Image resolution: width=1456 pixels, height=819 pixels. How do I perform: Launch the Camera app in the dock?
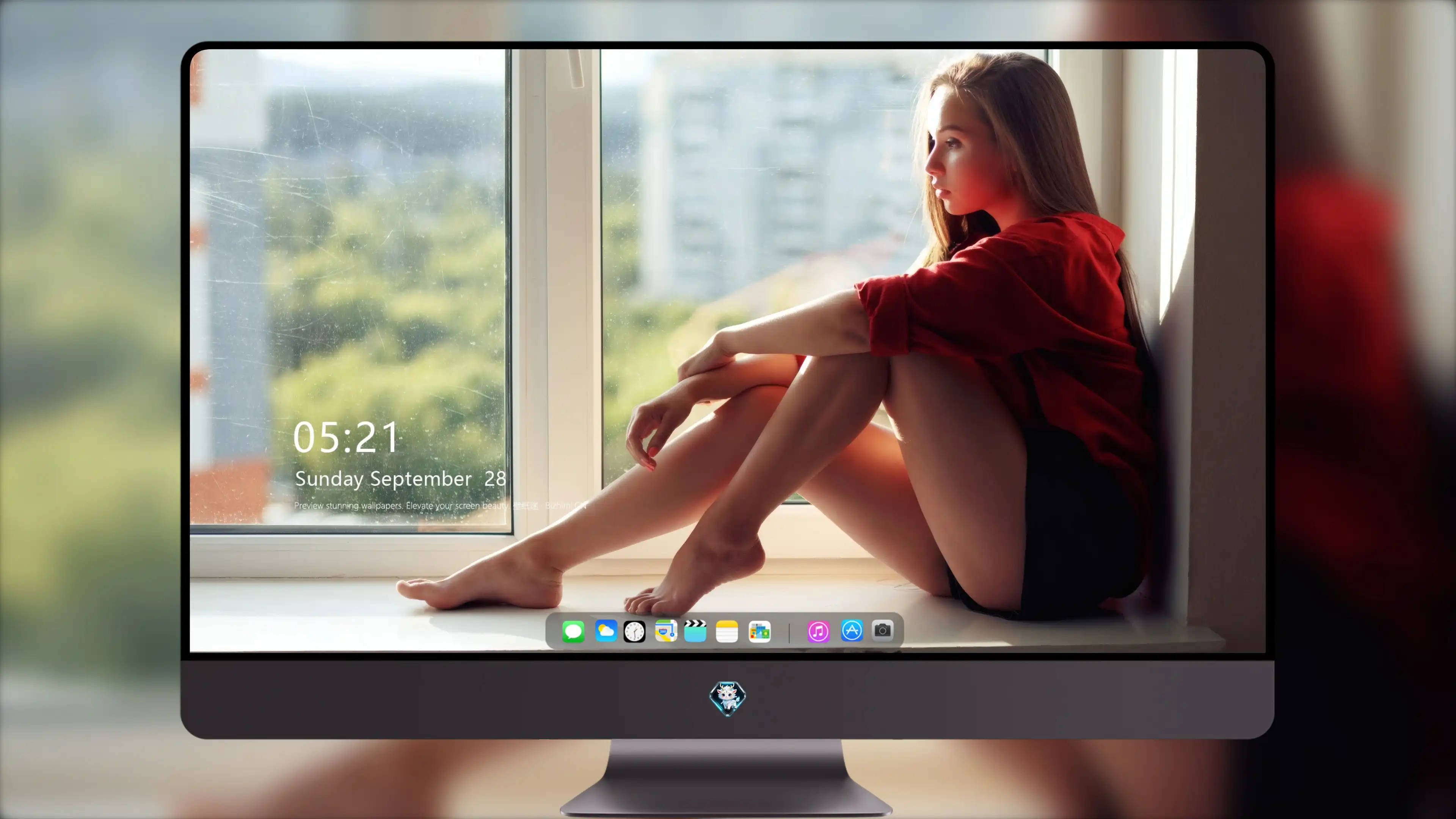pos(882,630)
